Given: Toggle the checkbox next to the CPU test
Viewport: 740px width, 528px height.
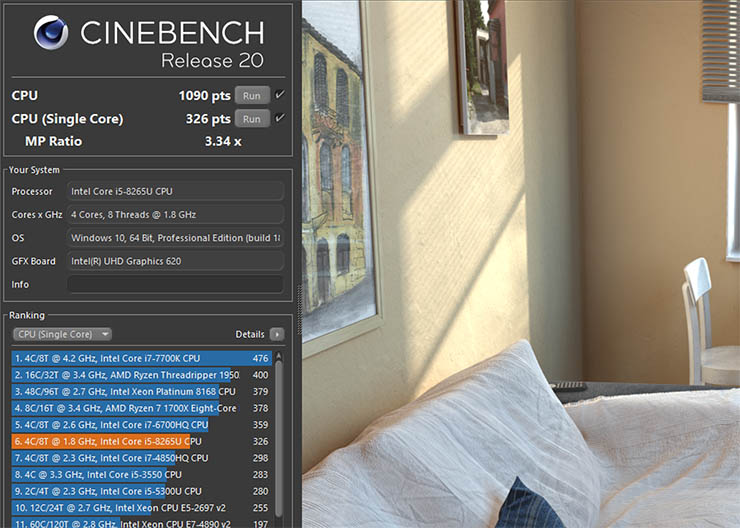Looking at the screenshot, I should pyautogui.click(x=280, y=96).
